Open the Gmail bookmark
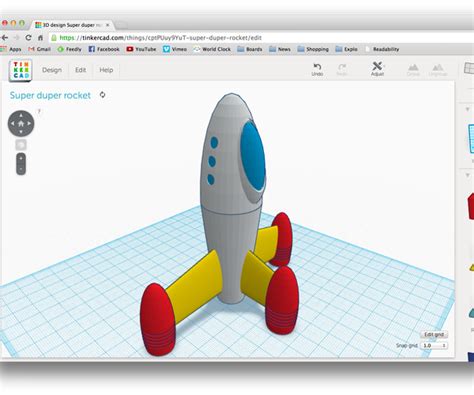Screen dimensions: 474x395 tap(40, 49)
